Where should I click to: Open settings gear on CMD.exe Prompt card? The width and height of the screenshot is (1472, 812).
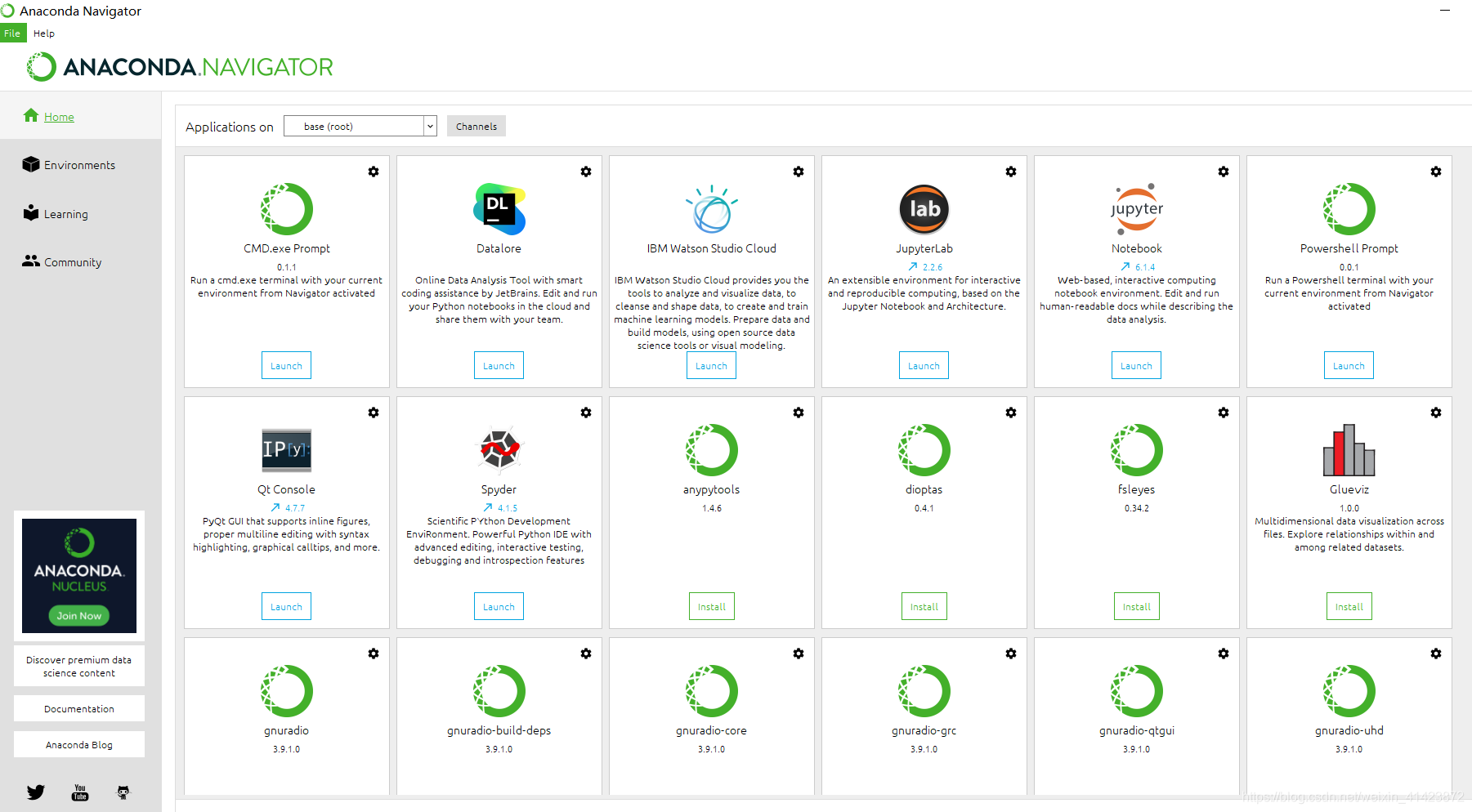(374, 172)
